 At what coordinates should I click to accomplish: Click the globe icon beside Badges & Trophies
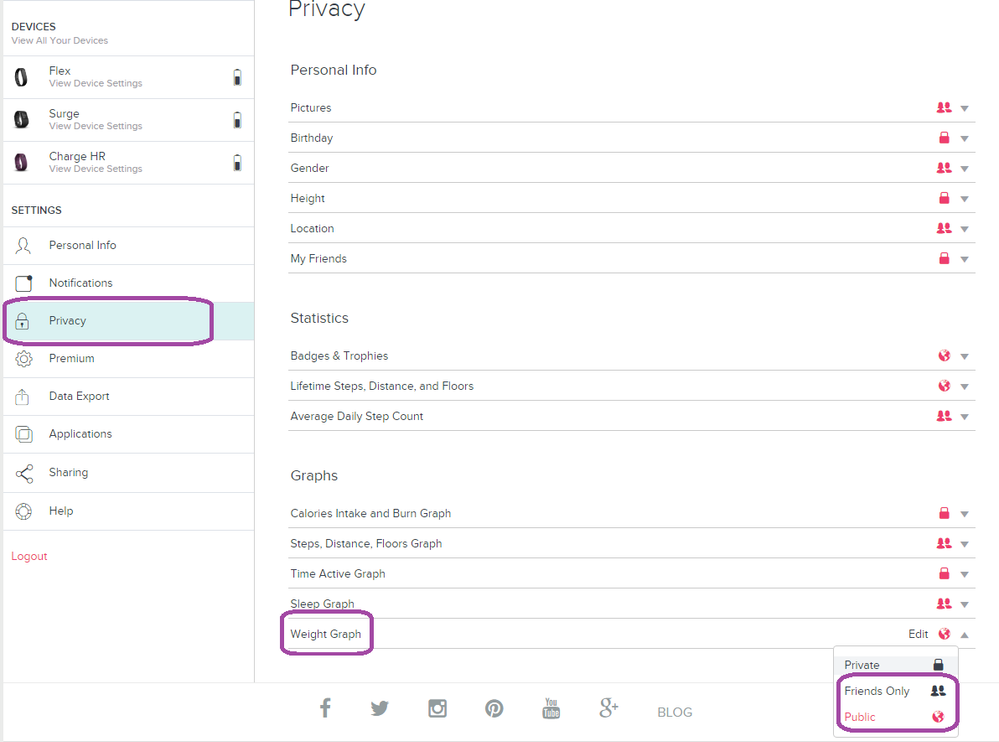tap(943, 355)
